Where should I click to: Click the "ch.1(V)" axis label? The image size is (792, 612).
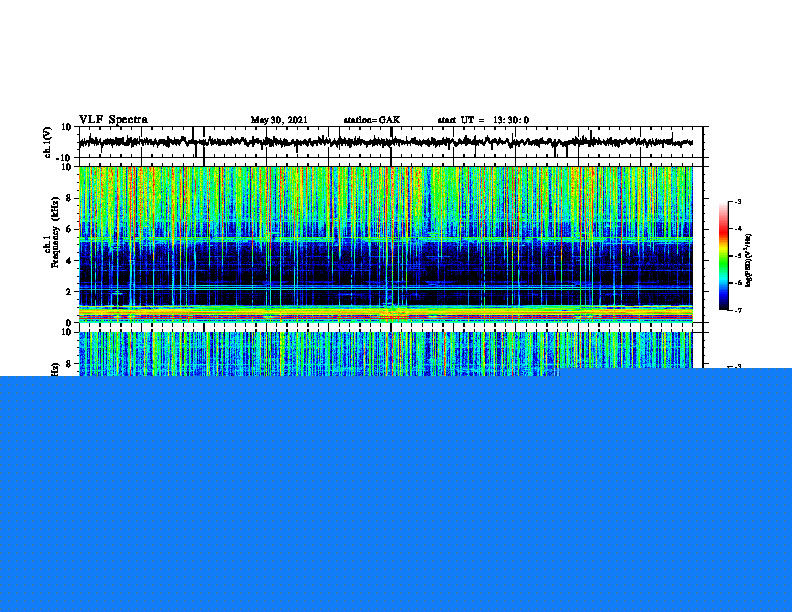pos(48,142)
